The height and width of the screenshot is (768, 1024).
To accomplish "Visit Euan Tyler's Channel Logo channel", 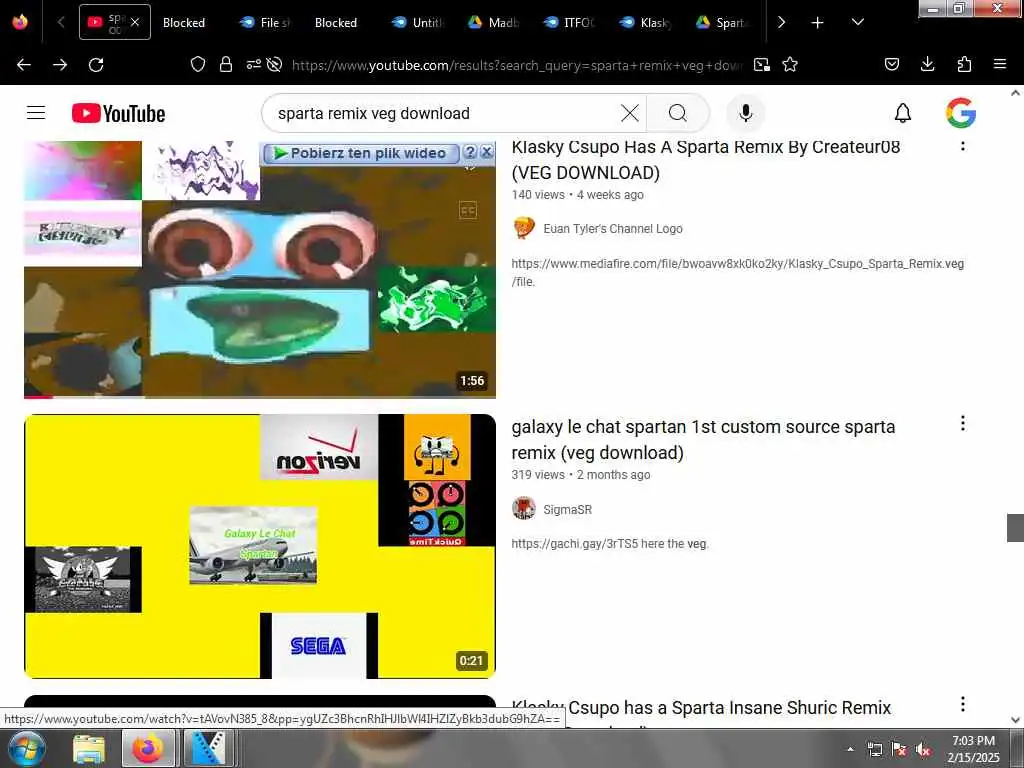I will [x=613, y=229].
